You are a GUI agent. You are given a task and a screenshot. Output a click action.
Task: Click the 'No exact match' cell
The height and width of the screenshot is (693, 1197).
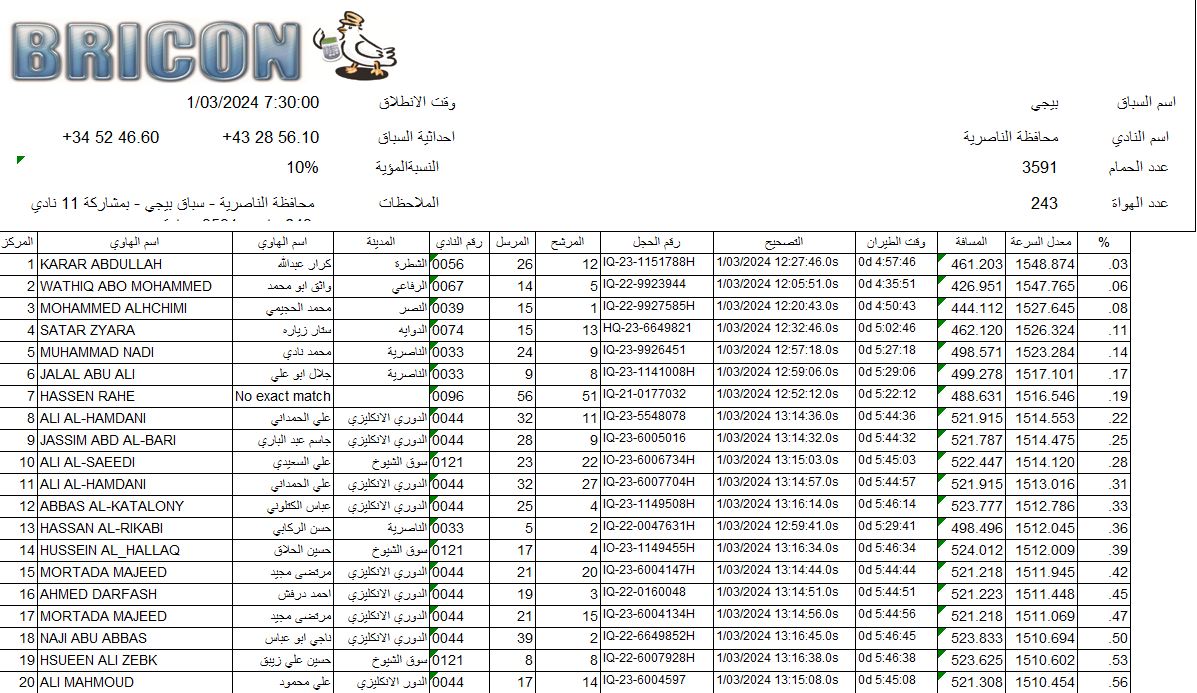coord(282,396)
